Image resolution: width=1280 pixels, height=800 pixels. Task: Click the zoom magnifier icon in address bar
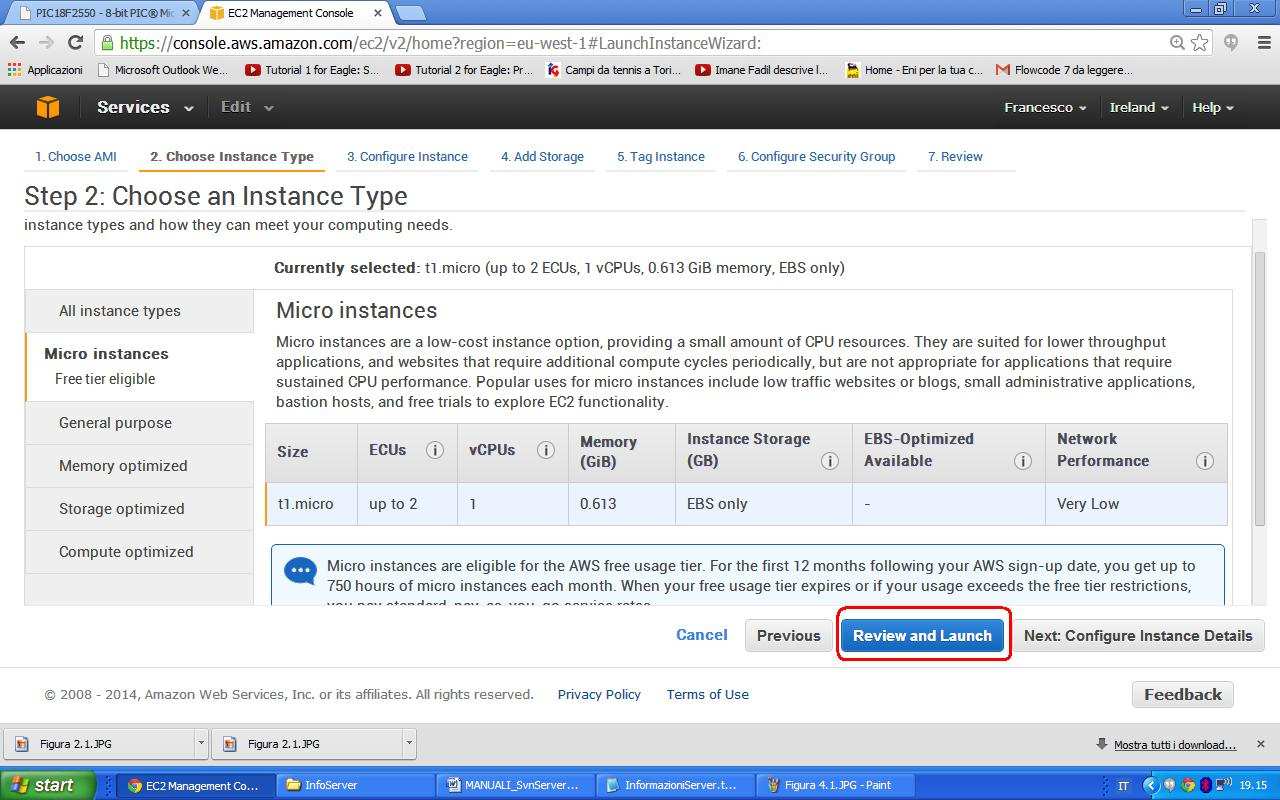click(x=1177, y=42)
